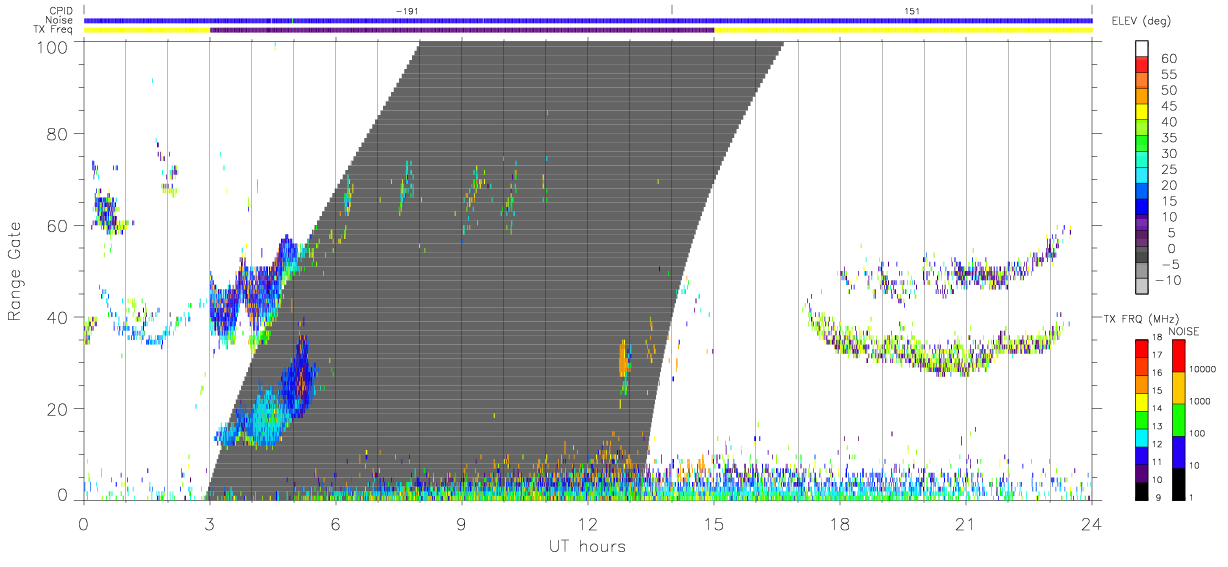Pick the purple 10–11 TX FRQ segment
The image size is (1228, 567).
tap(1143, 473)
